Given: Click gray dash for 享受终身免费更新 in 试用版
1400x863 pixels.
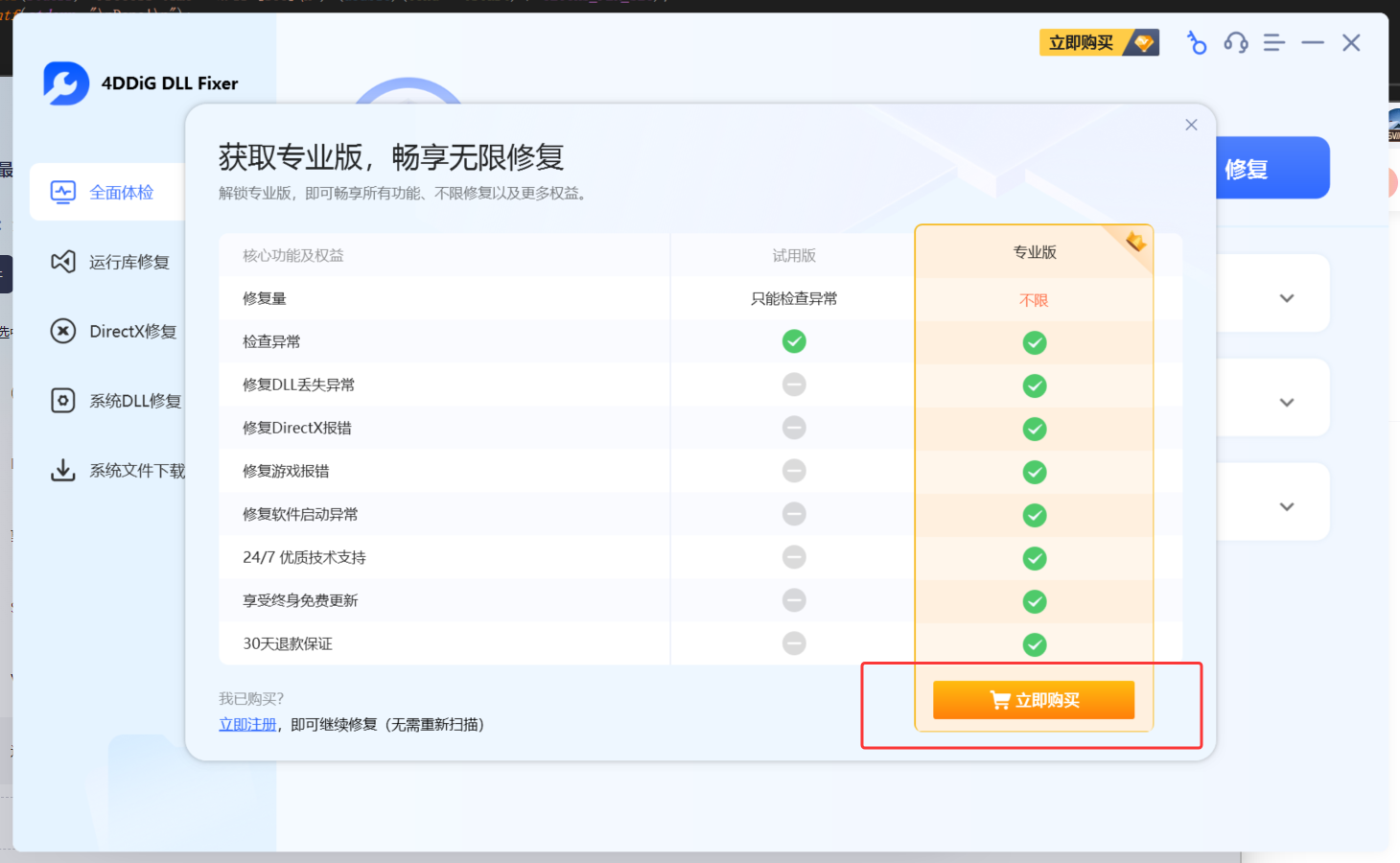Looking at the screenshot, I should tap(794, 600).
